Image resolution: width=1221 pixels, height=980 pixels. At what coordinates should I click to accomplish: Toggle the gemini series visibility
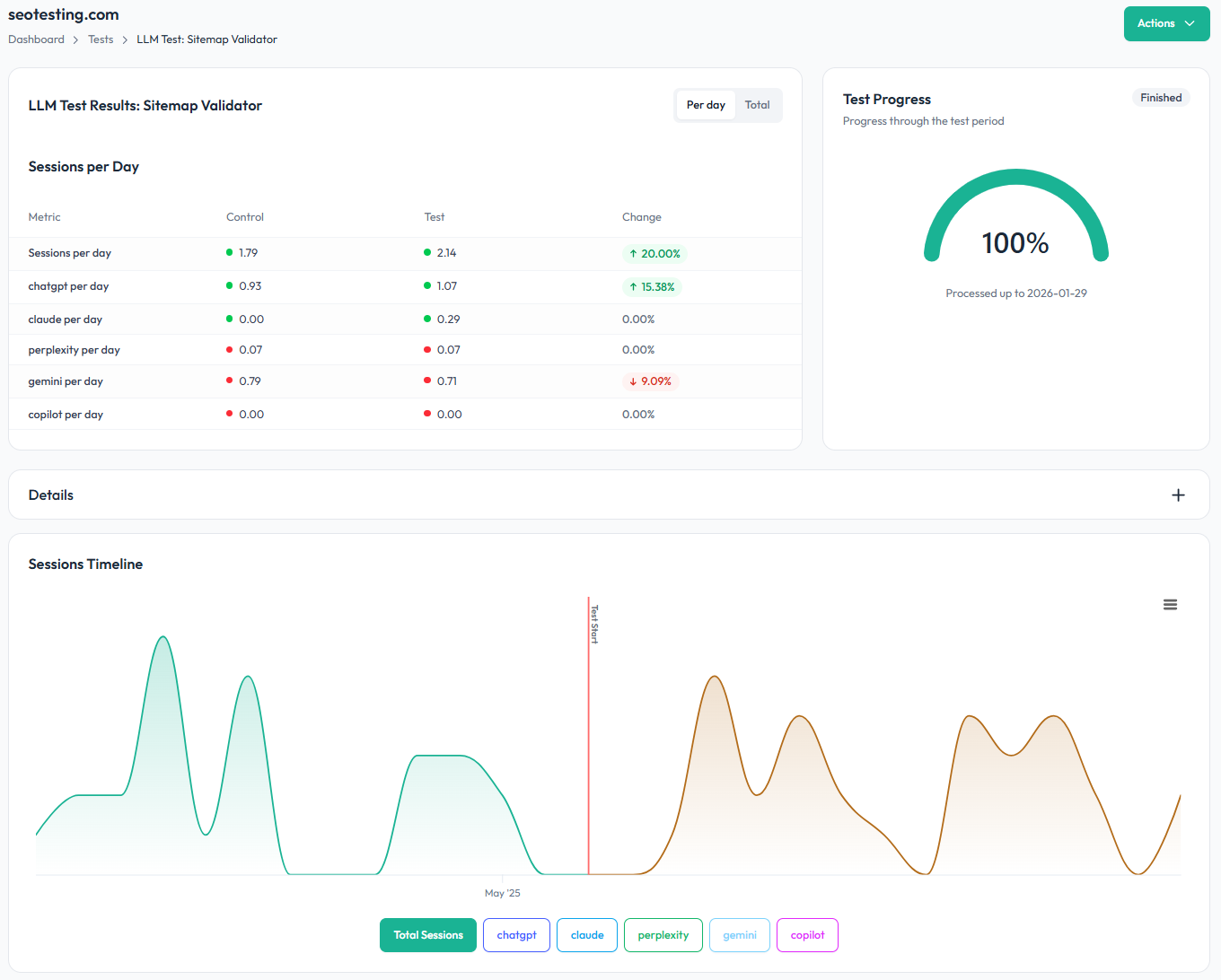click(739, 934)
